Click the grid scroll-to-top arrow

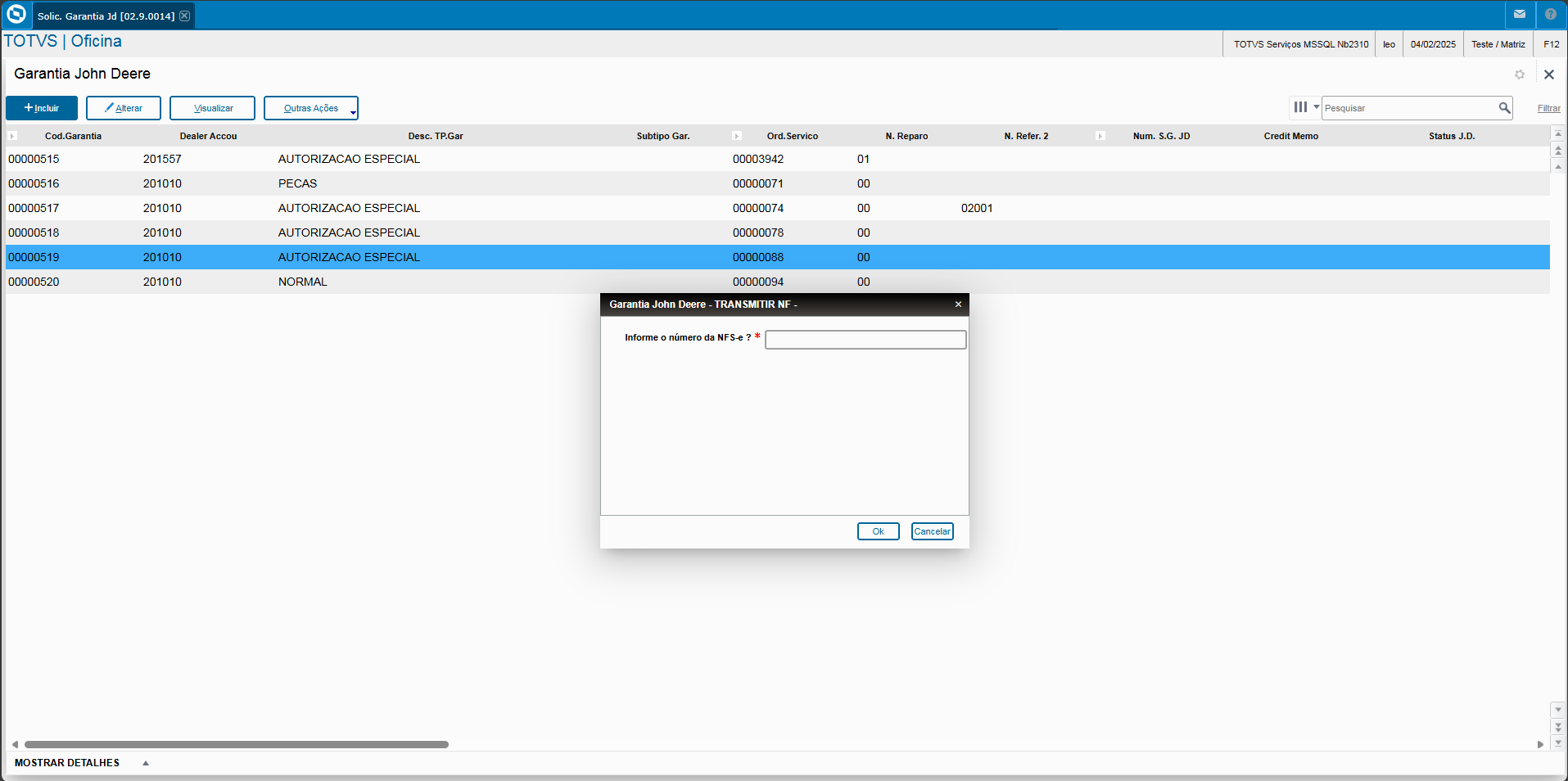[x=1558, y=134]
